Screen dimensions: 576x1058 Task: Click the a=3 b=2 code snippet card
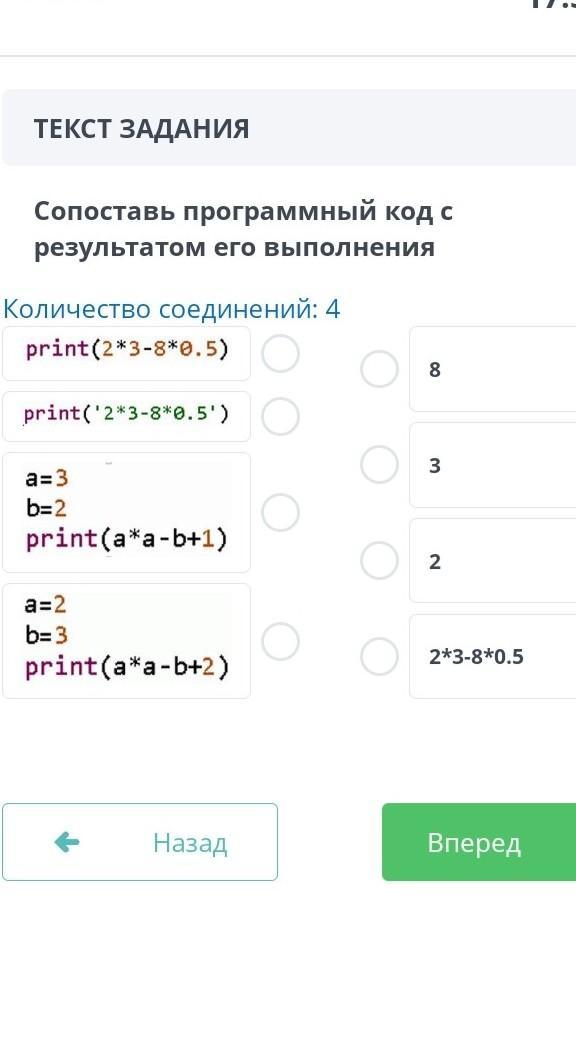tap(127, 512)
